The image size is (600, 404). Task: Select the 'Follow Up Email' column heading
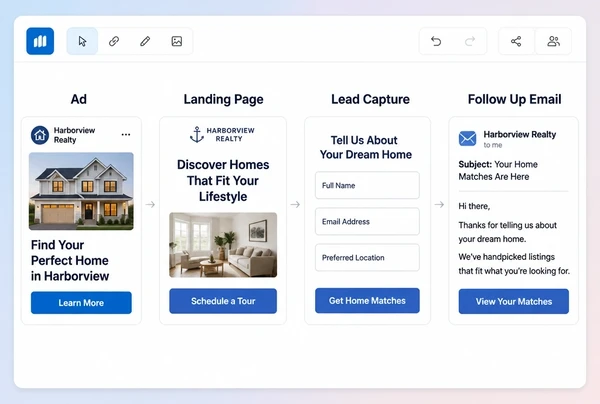pyautogui.click(x=515, y=99)
